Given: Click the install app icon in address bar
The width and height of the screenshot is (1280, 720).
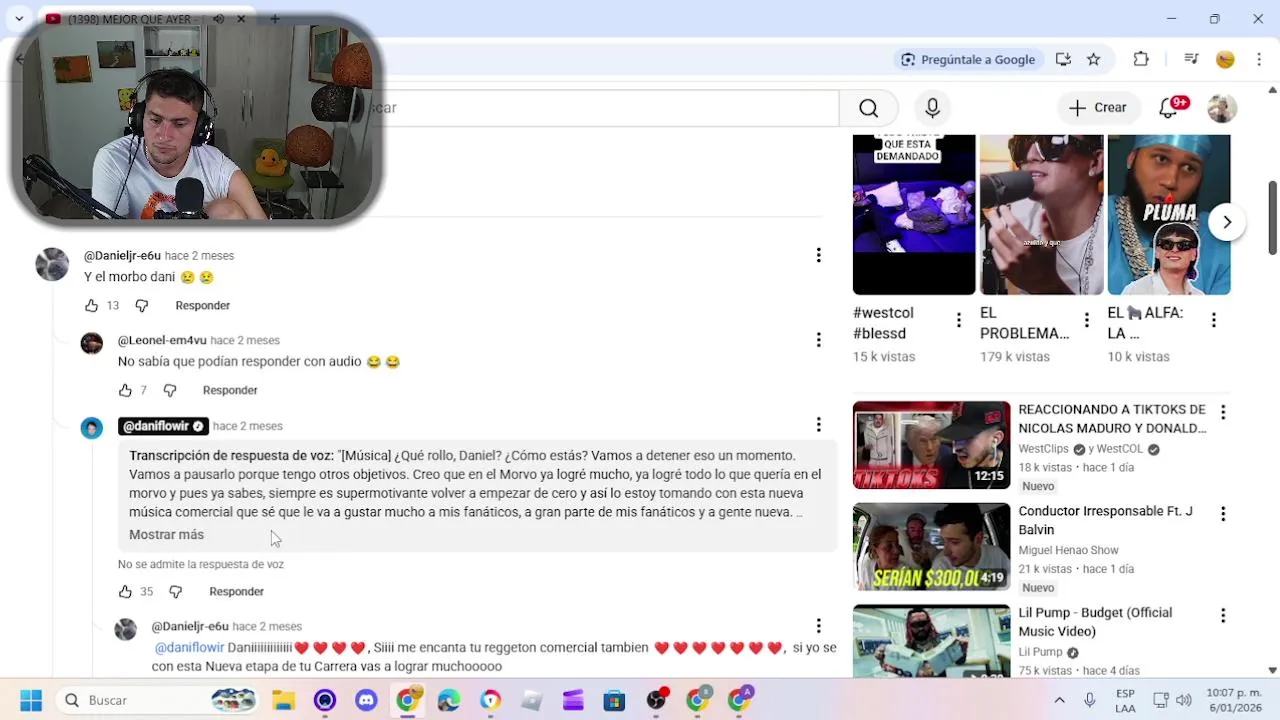Looking at the screenshot, I should coord(1063,59).
